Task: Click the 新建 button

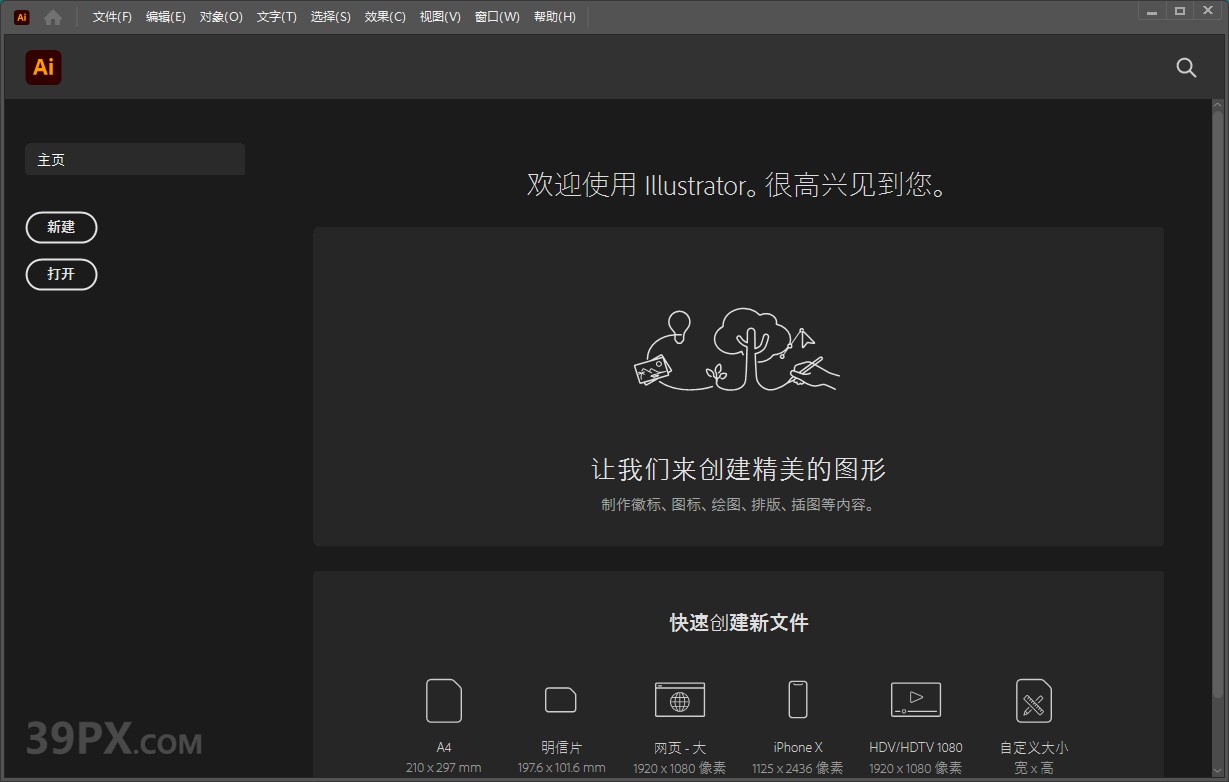Action: click(61, 227)
